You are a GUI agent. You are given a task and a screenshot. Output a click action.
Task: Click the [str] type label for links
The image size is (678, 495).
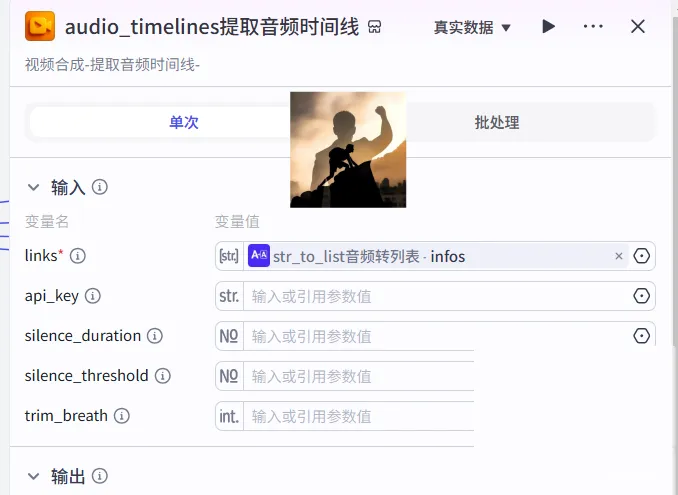click(229, 256)
